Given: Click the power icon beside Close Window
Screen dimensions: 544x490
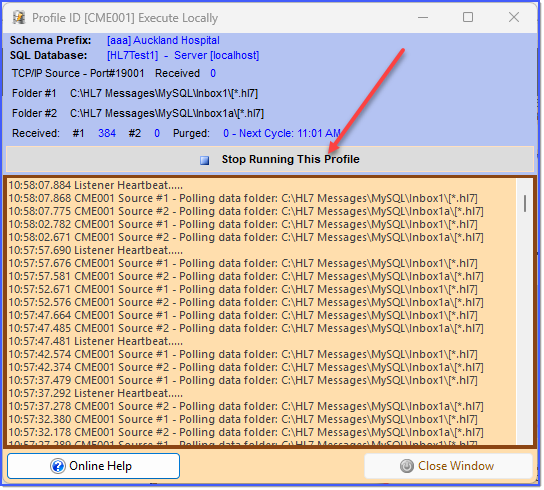Looking at the screenshot, I should [407, 466].
